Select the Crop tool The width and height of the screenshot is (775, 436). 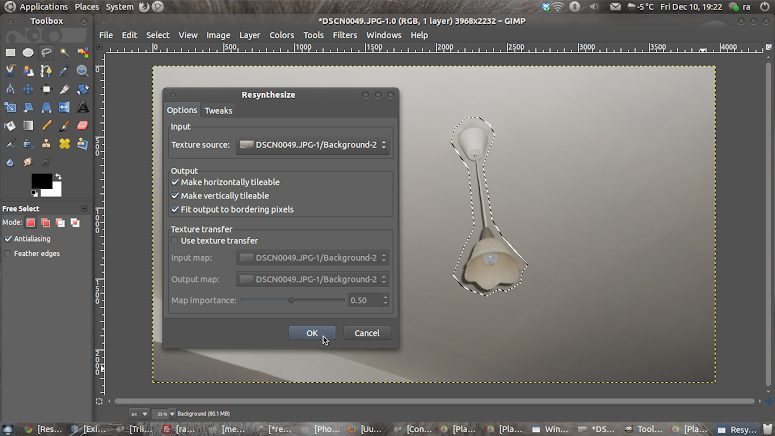[64, 89]
